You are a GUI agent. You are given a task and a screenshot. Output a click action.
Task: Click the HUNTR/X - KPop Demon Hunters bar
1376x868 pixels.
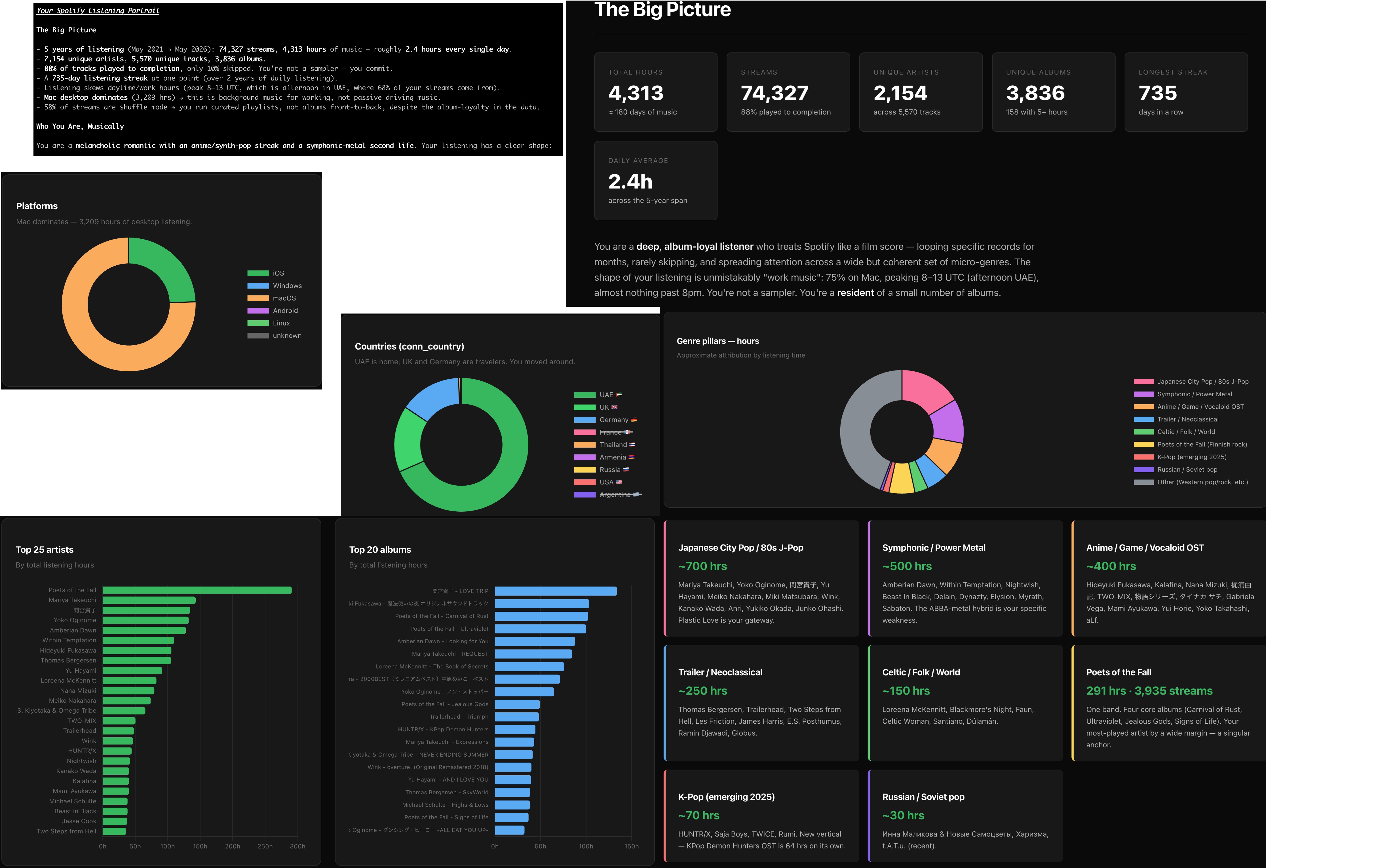[515, 729]
